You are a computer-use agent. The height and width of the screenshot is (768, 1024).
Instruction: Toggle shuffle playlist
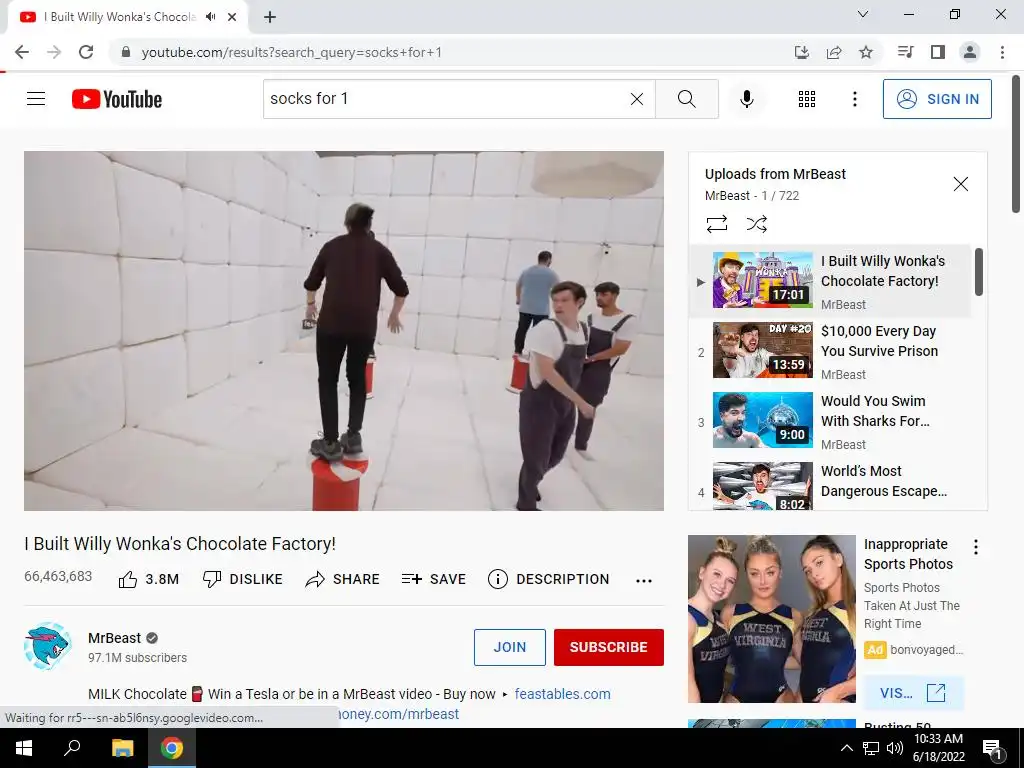point(757,224)
